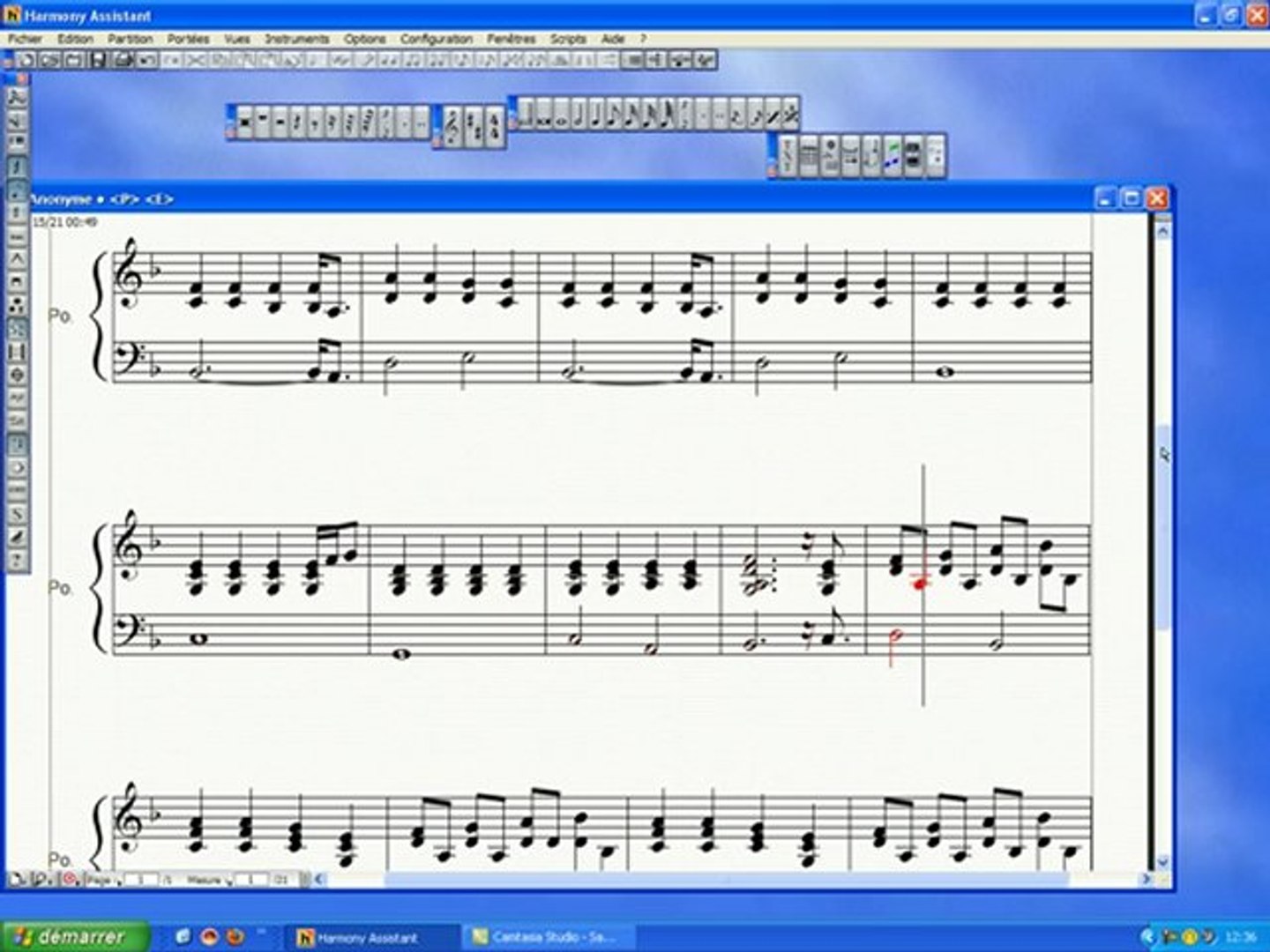Click the last icon in lower floating palette
The height and width of the screenshot is (952, 1270).
click(936, 156)
